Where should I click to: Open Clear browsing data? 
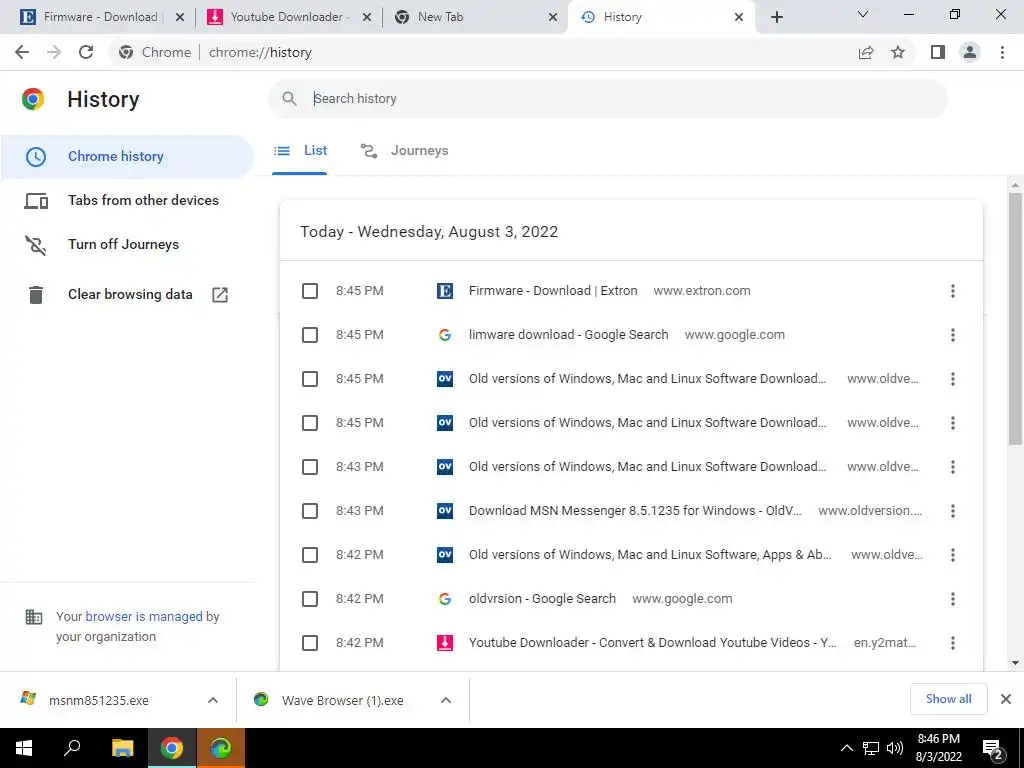click(x=128, y=295)
